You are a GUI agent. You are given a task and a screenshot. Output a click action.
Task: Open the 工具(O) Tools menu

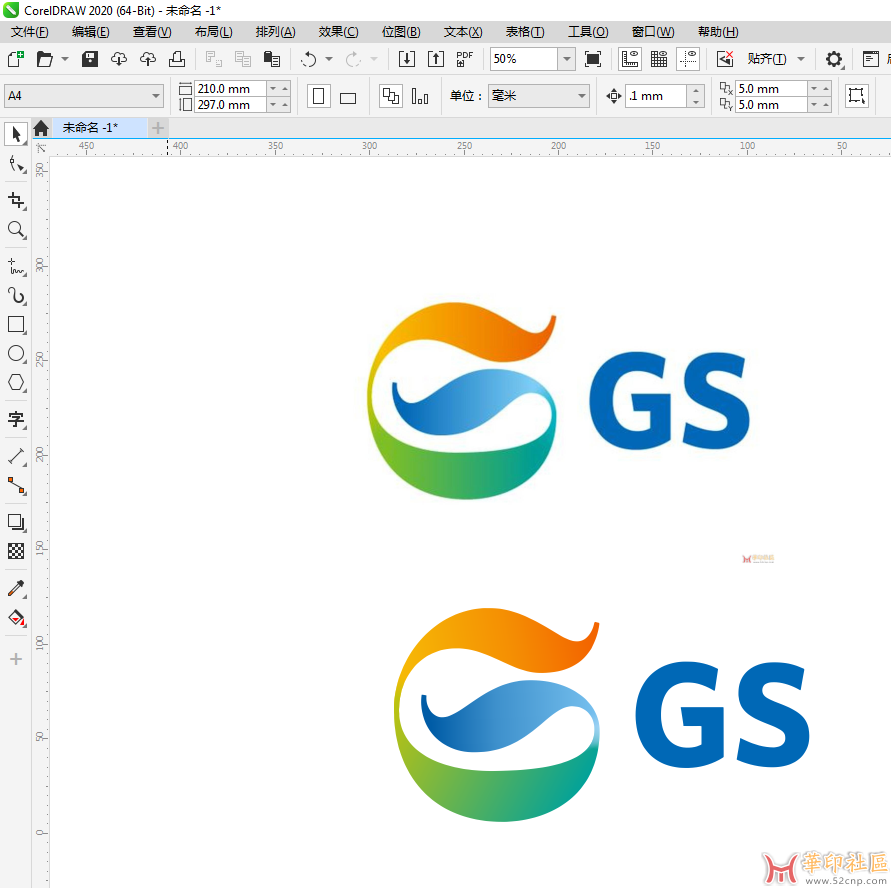(x=588, y=32)
